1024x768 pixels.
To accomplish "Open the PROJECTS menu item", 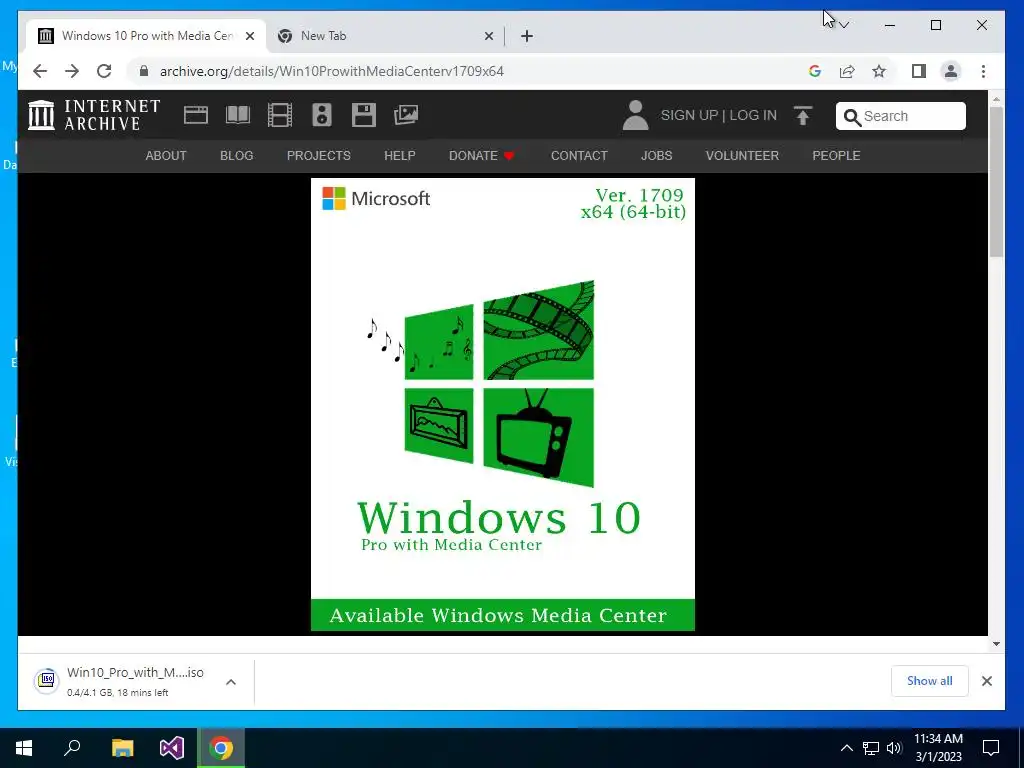I will click(x=319, y=155).
